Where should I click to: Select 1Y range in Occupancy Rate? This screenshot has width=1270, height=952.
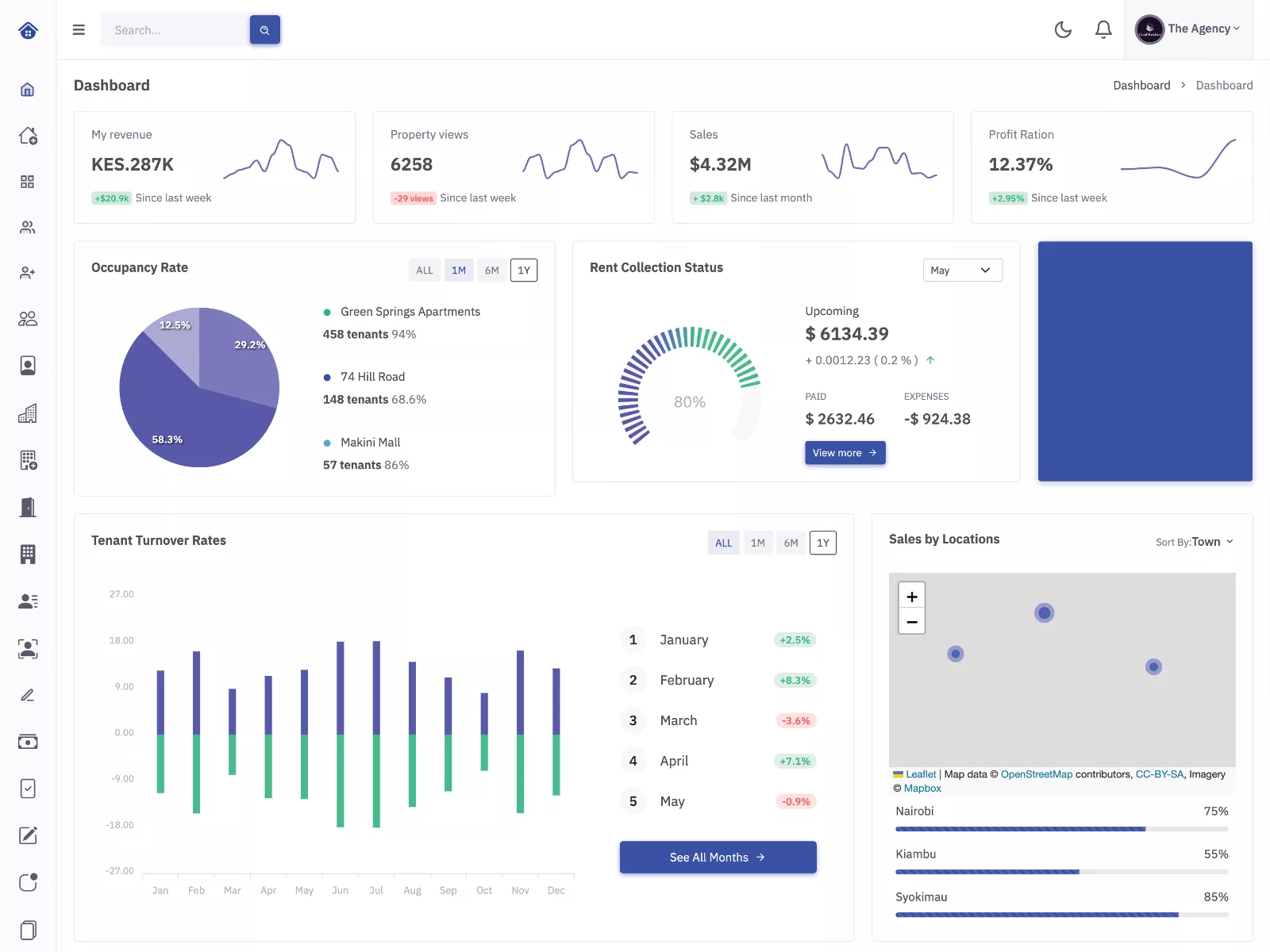click(x=524, y=271)
